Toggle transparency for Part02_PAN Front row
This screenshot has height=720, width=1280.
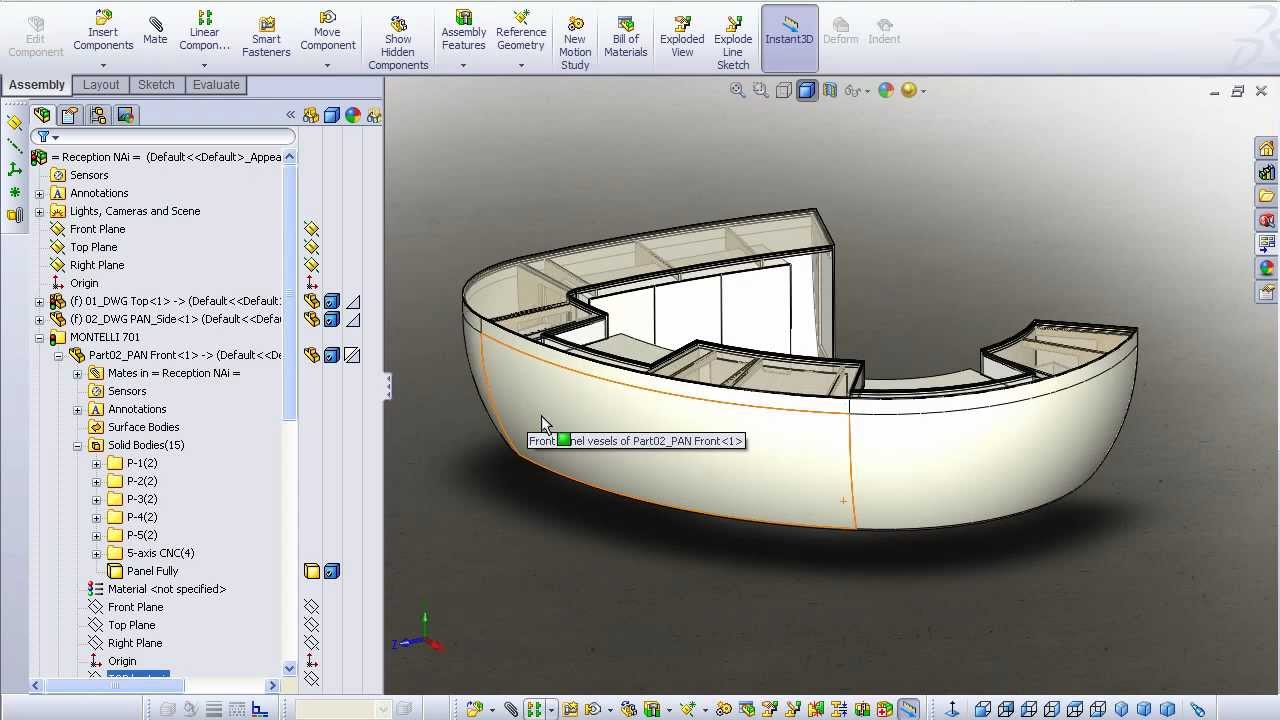pos(352,355)
